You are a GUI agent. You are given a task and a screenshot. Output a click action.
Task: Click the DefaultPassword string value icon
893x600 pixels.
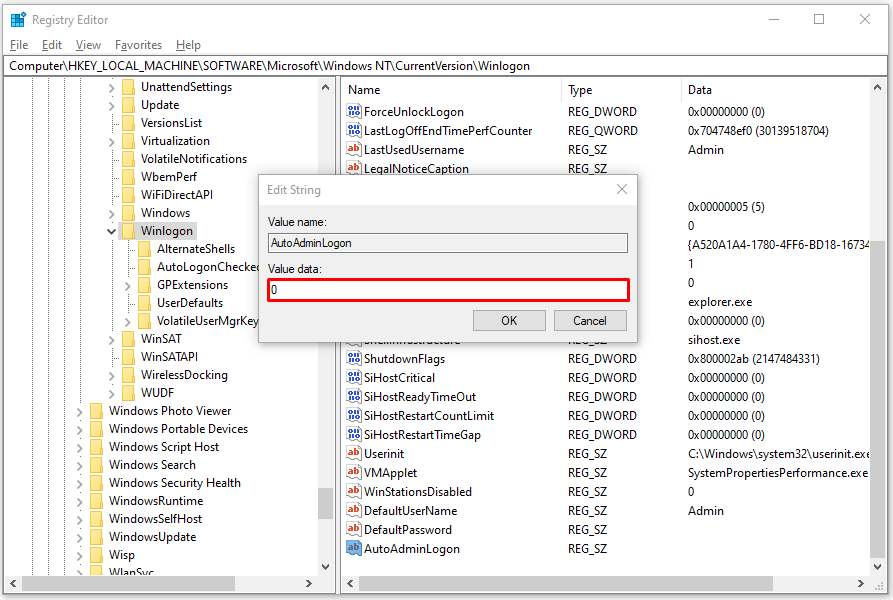click(x=354, y=529)
